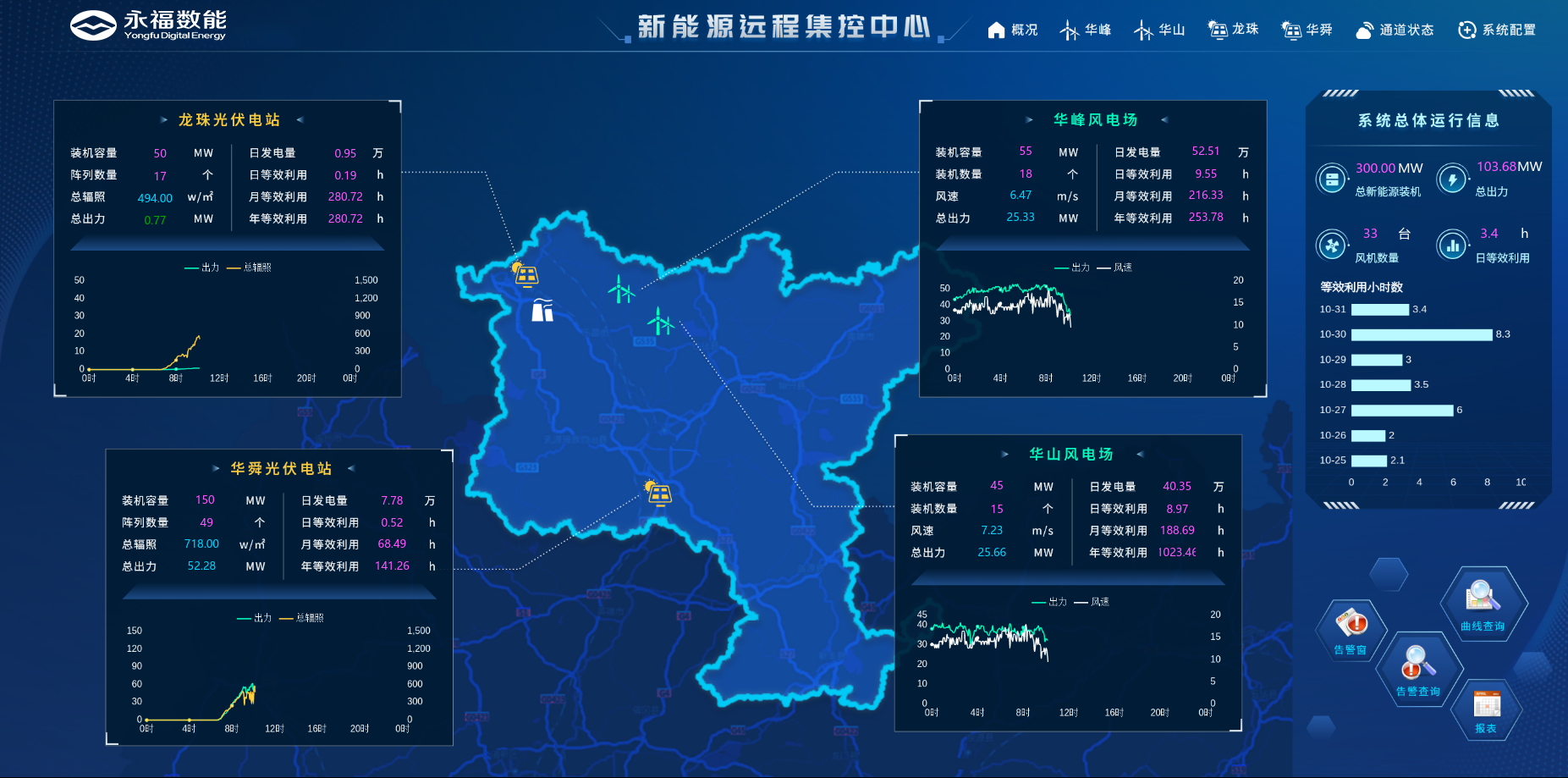Click the 华山风电场 panel title
1568x778 pixels.
point(1070,455)
